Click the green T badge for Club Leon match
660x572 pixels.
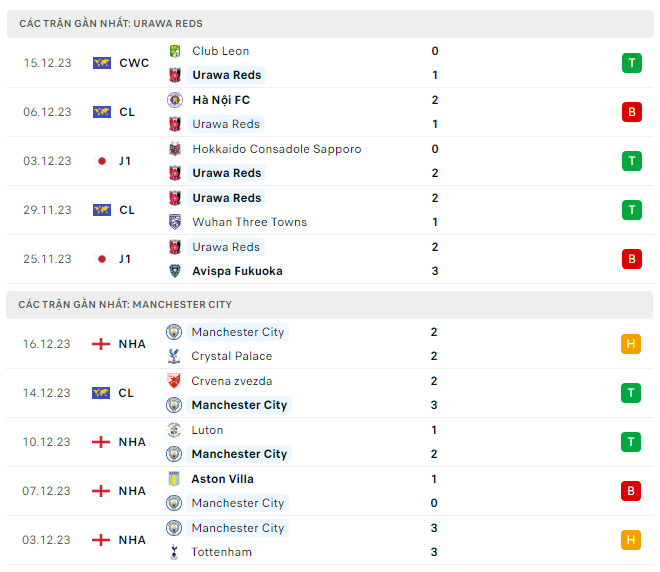[631, 63]
